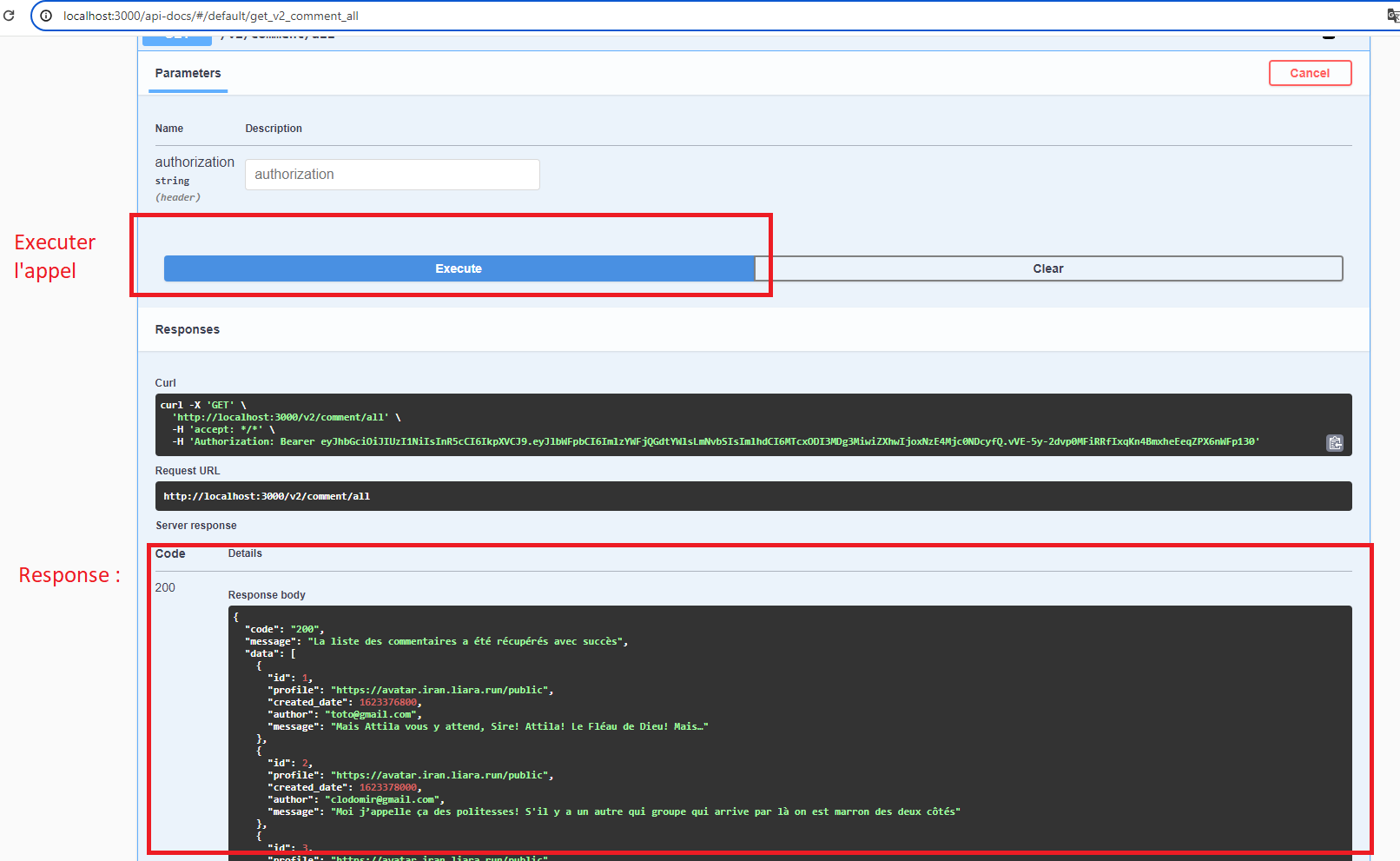
Task: Collapse the Parameters section
Action: pyautogui.click(x=188, y=73)
